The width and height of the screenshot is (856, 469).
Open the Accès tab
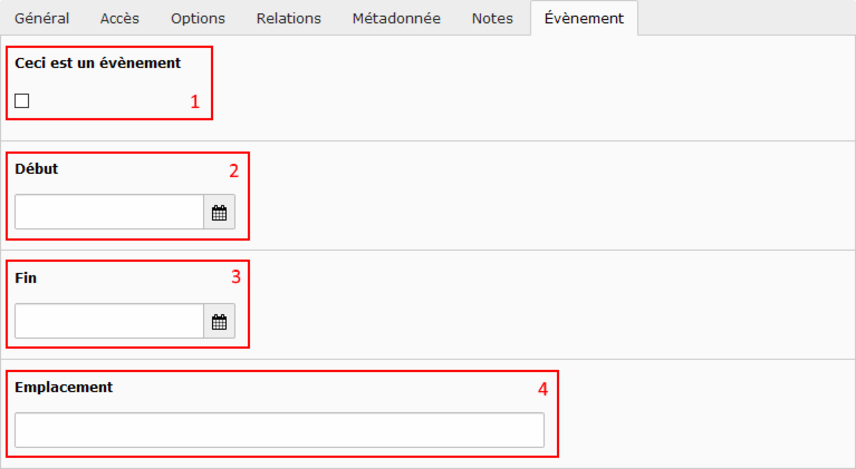(120, 18)
